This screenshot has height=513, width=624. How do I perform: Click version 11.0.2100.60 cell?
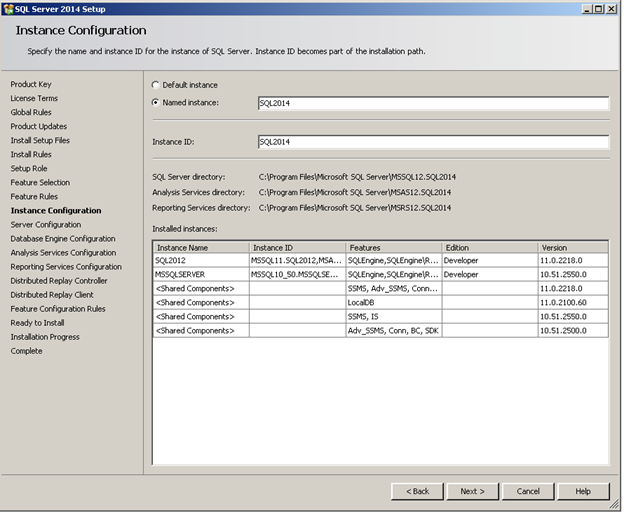coord(573,302)
